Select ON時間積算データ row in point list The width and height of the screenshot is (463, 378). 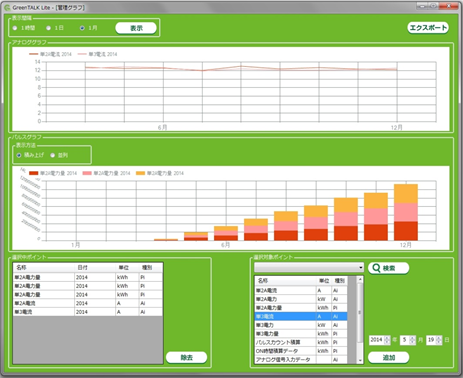301,351
